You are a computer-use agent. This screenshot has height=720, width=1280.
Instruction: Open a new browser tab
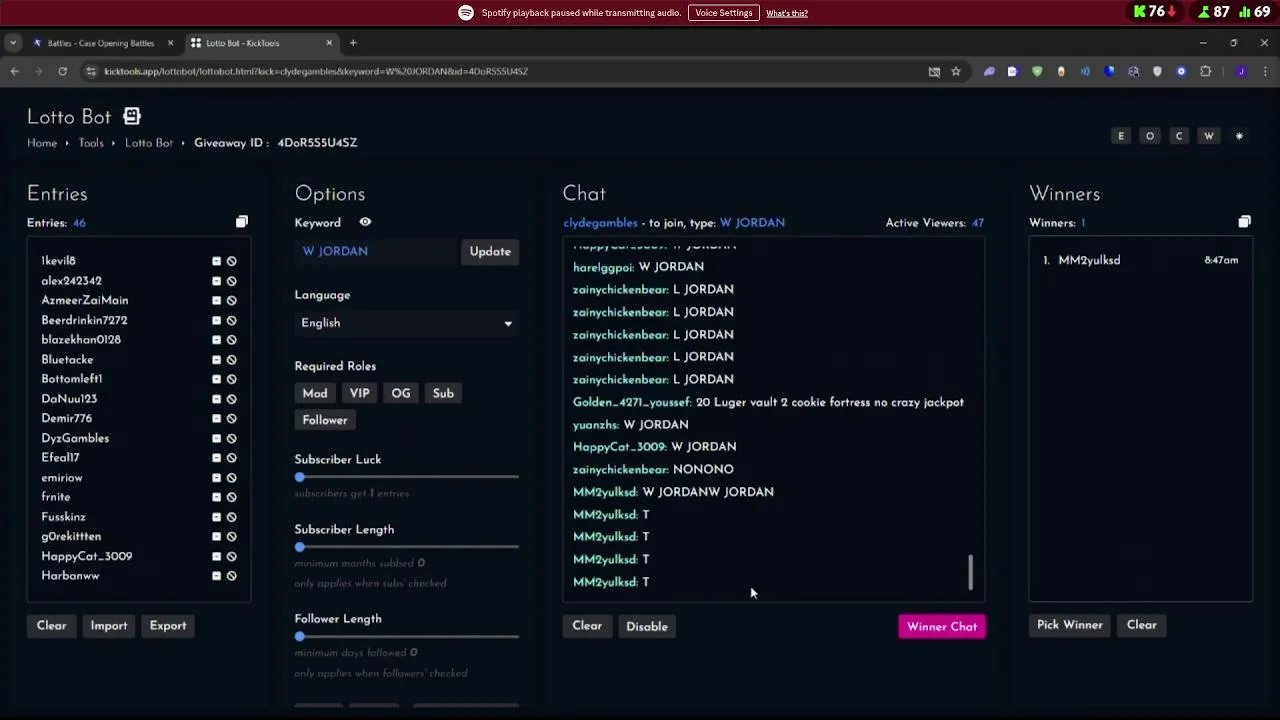pos(353,43)
